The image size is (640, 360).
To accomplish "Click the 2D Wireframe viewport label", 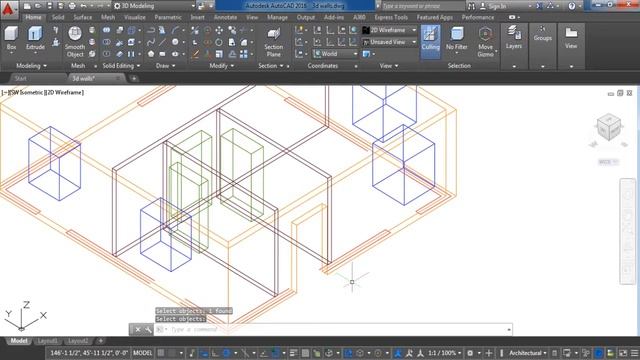I will [x=64, y=93].
